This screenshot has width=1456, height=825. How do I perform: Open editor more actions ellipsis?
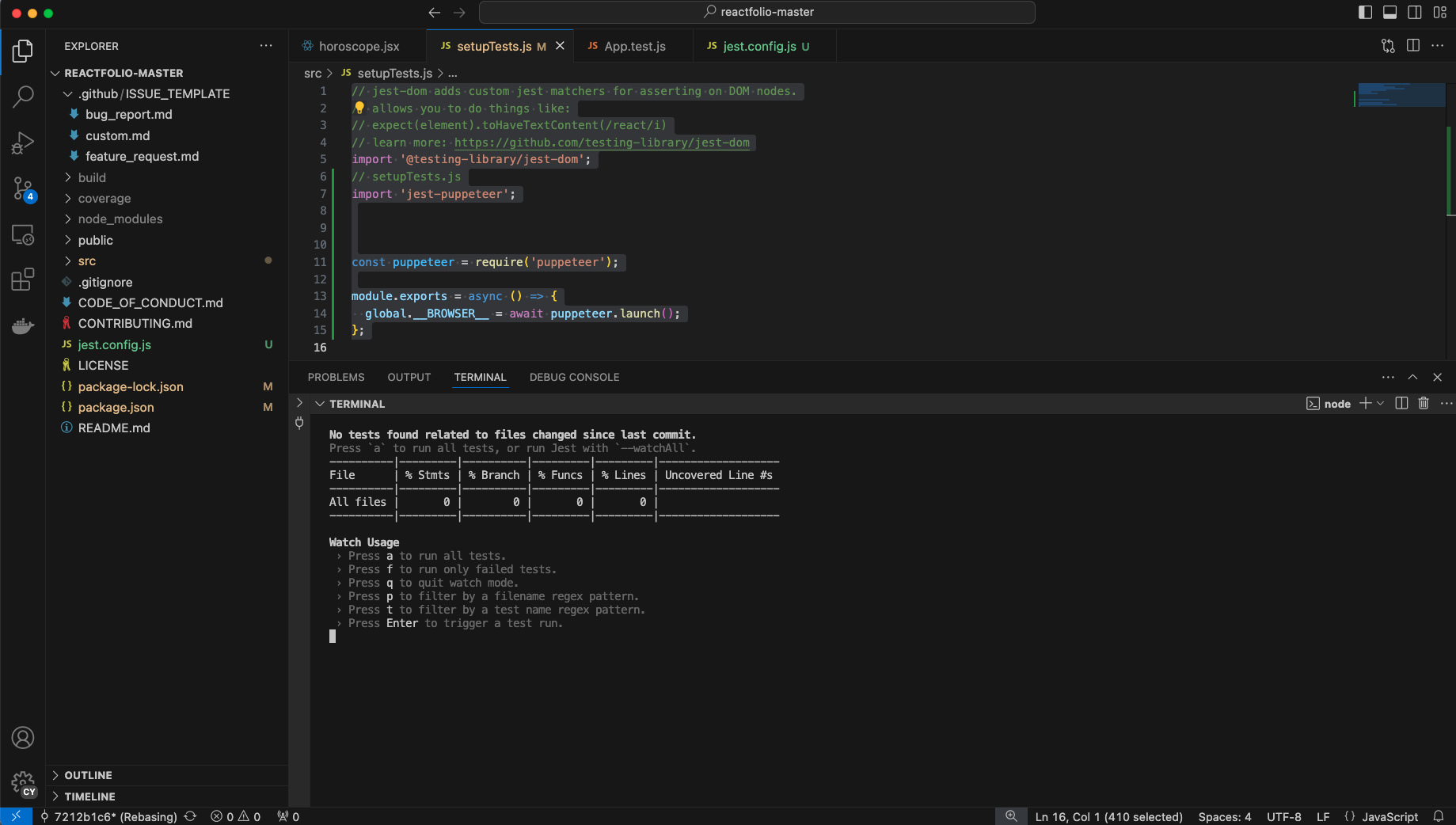(x=1438, y=46)
